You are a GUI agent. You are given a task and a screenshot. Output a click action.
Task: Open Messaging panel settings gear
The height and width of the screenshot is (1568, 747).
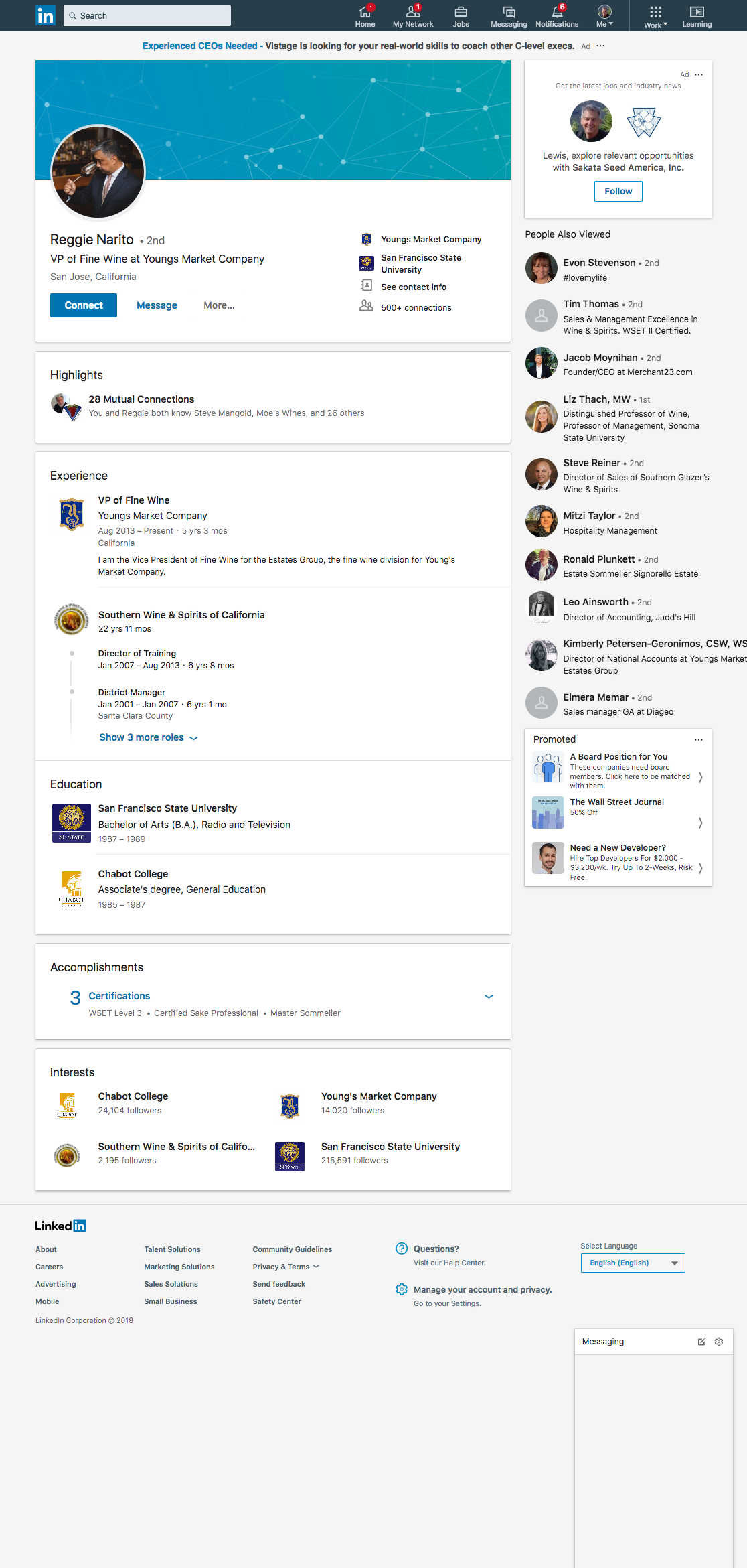[x=719, y=1342]
